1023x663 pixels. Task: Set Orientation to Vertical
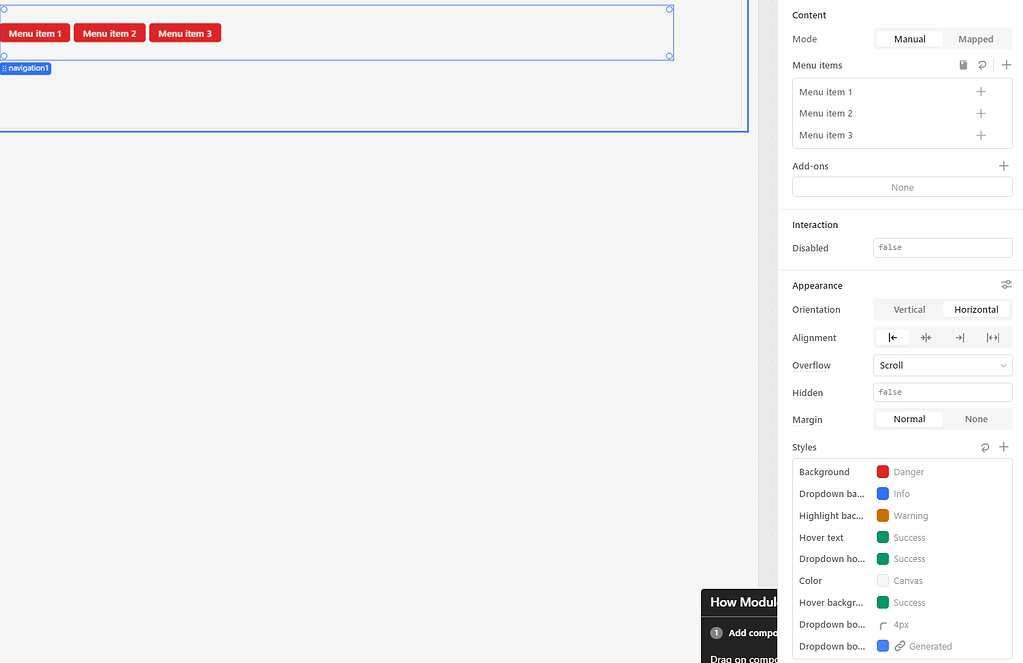pos(908,309)
